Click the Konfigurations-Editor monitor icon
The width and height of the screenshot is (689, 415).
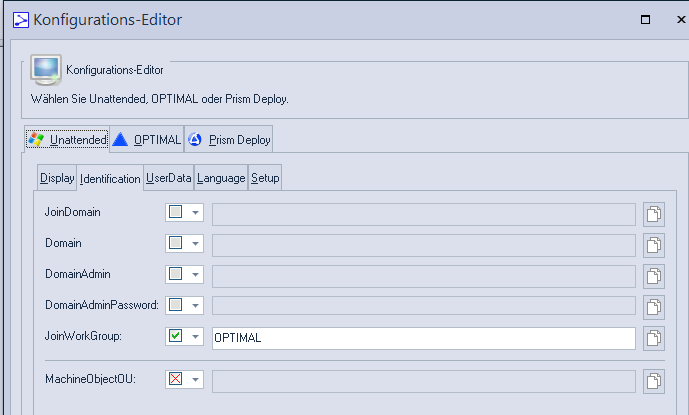coord(46,70)
